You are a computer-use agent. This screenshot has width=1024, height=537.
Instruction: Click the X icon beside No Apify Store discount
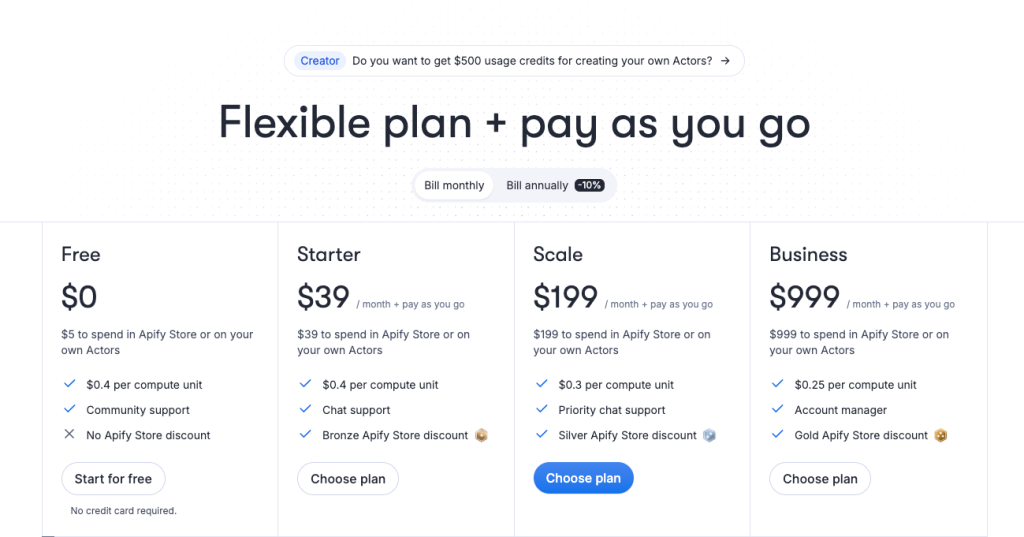click(69, 434)
